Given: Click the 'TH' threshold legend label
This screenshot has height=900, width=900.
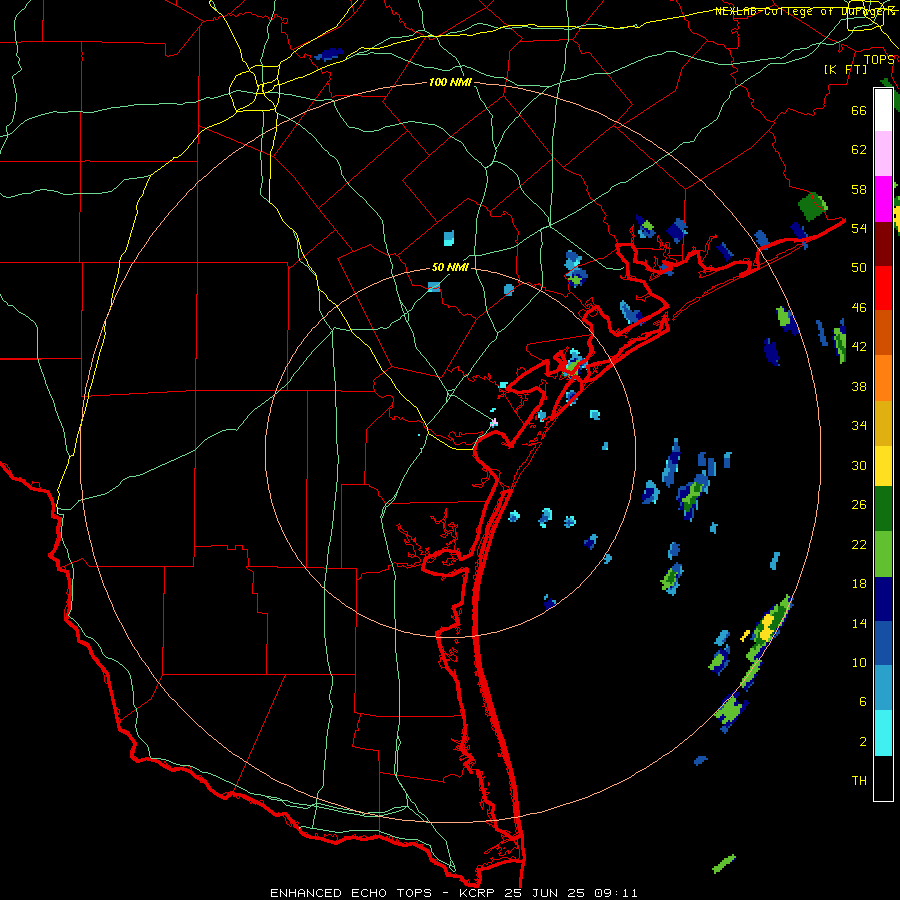Looking at the screenshot, I should 859,781.
